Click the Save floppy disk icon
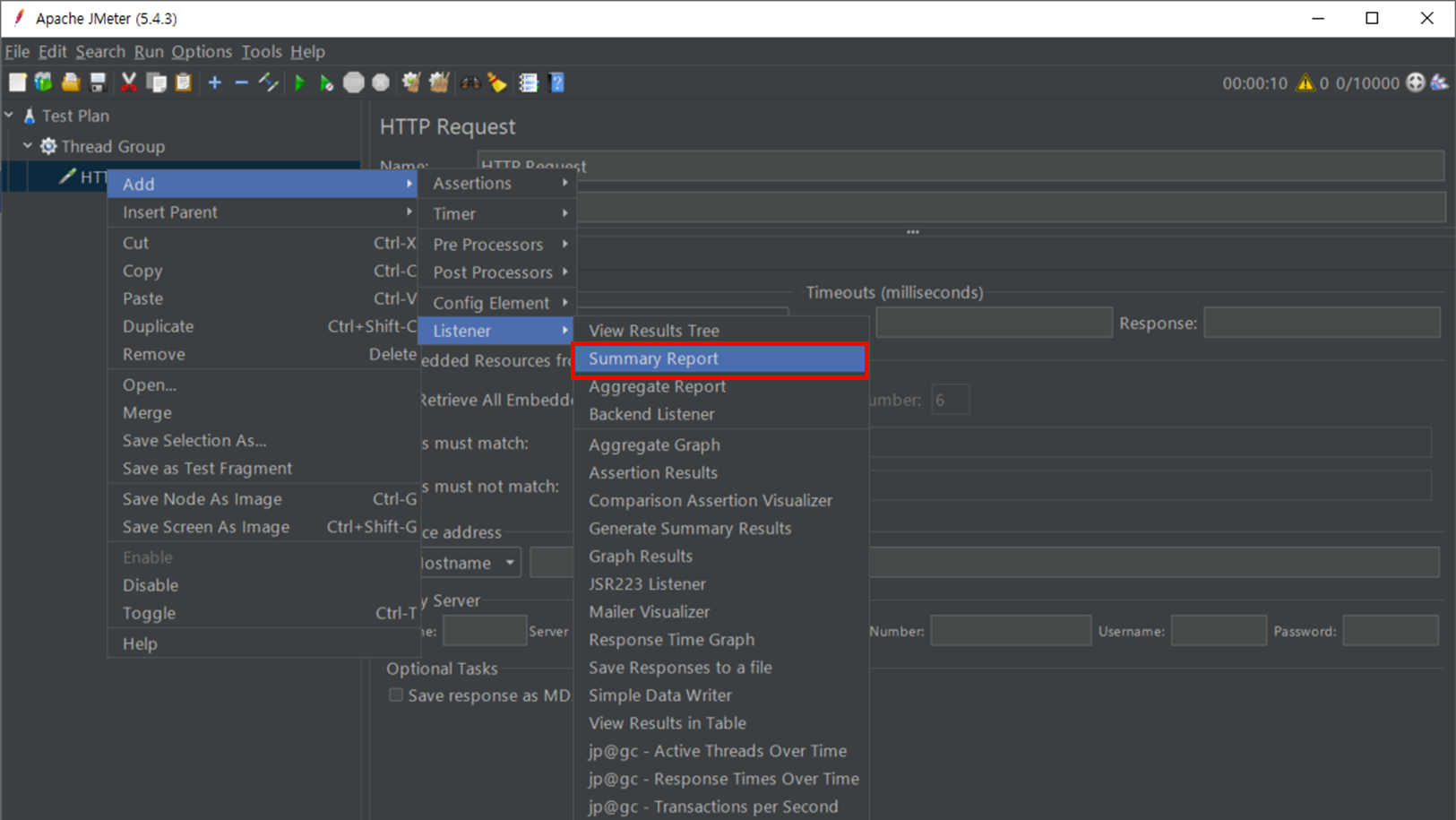 coord(98,82)
